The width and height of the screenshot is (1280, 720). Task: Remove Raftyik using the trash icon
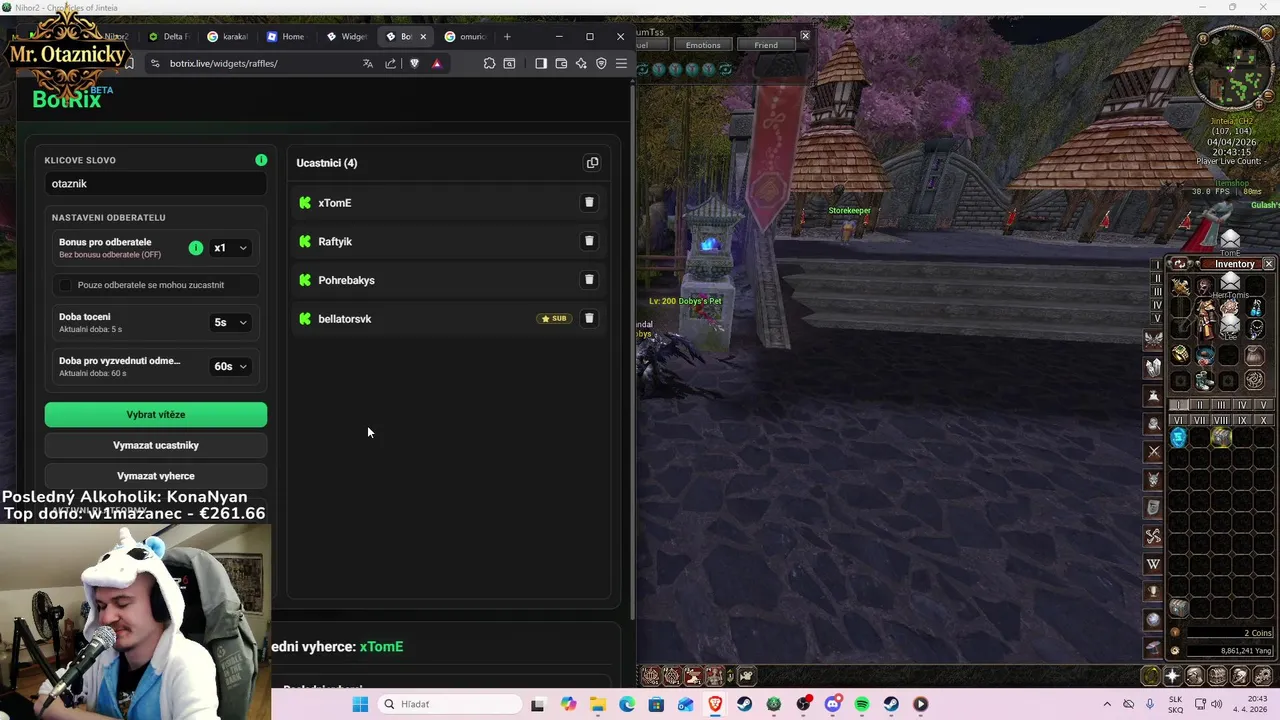(589, 241)
